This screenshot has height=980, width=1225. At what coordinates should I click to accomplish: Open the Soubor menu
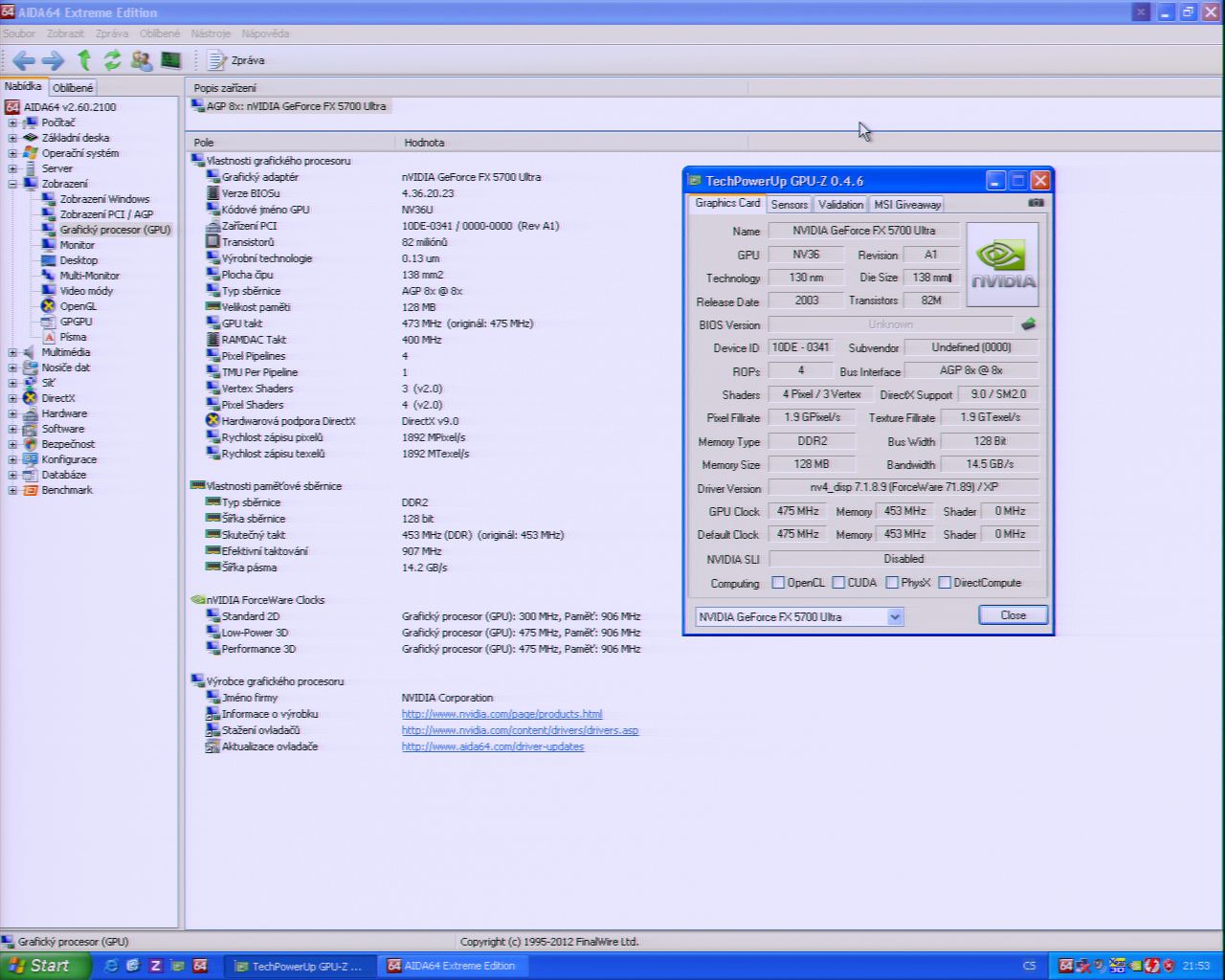point(19,33)
